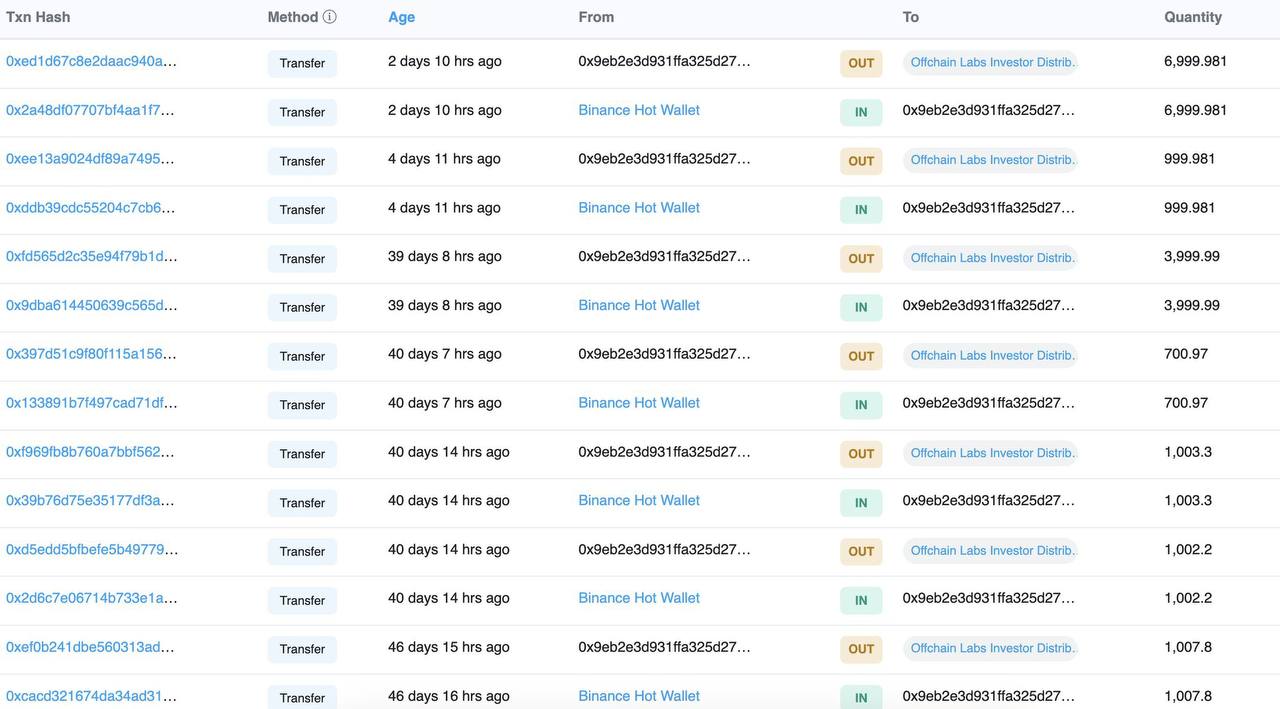
Task: Click the OUT badge for 3,999.99 transfer
Action: (x=861, y=259)
